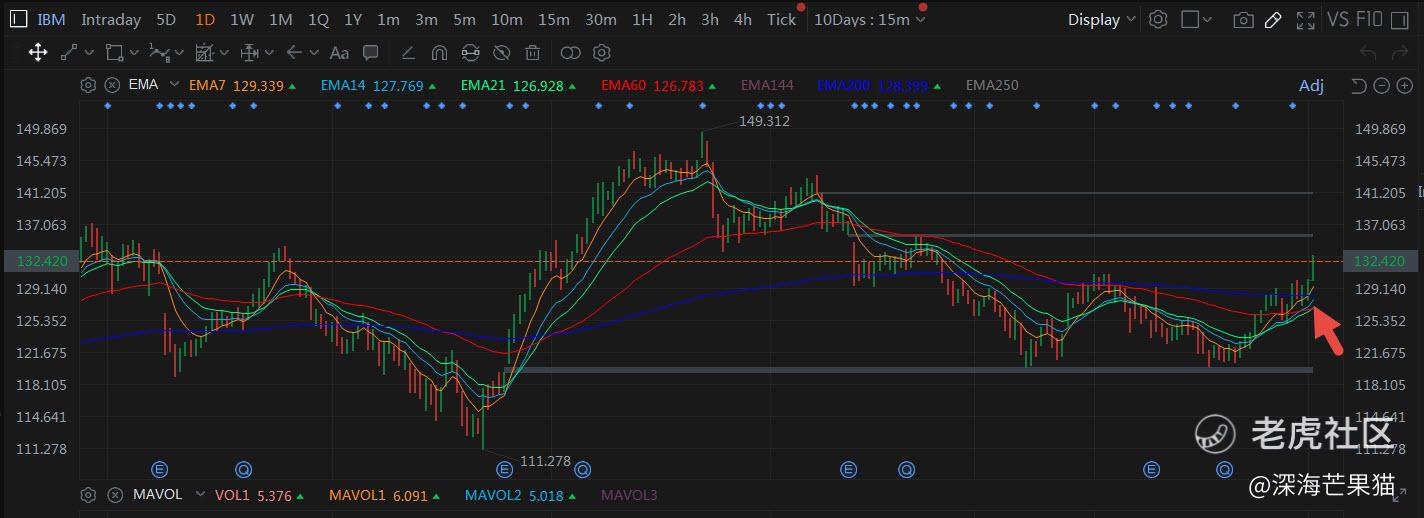The image size is (1424, 518).
Task: Hide all drawings with eye-slash icon
Action: [x=502, y=52]
